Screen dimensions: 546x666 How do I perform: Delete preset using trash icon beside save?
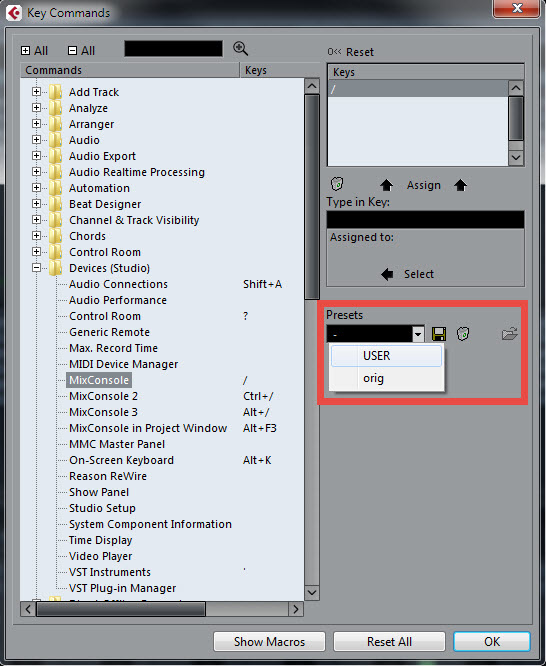pyautogui.click(x=463, y=334)
